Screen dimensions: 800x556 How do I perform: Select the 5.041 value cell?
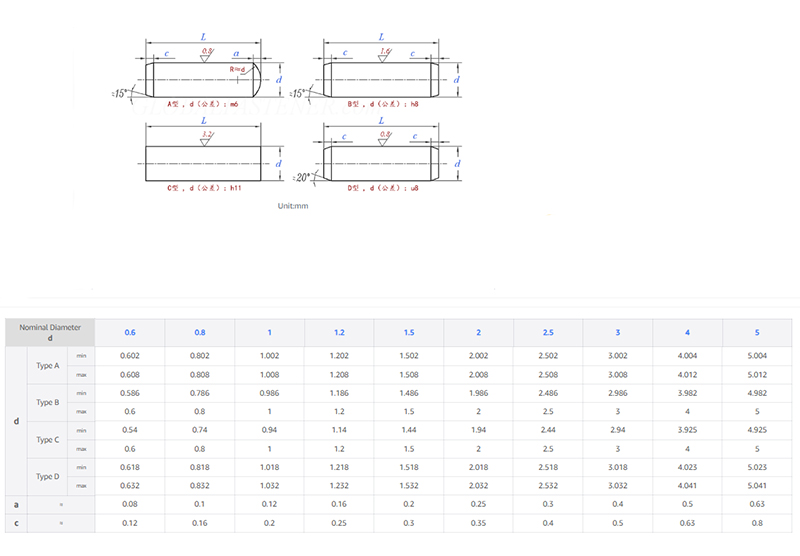click(757, 486)
